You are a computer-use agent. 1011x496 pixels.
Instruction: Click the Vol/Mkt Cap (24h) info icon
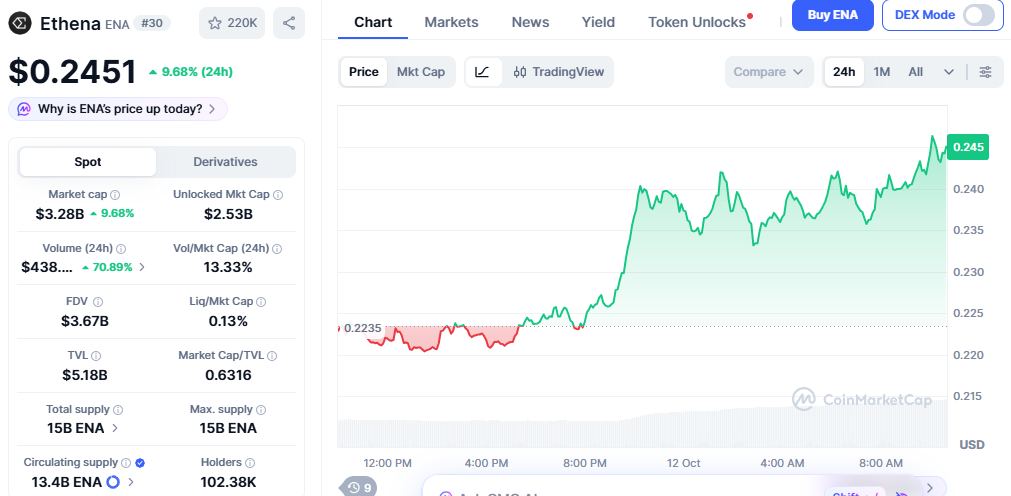click(x=277, y=248)
